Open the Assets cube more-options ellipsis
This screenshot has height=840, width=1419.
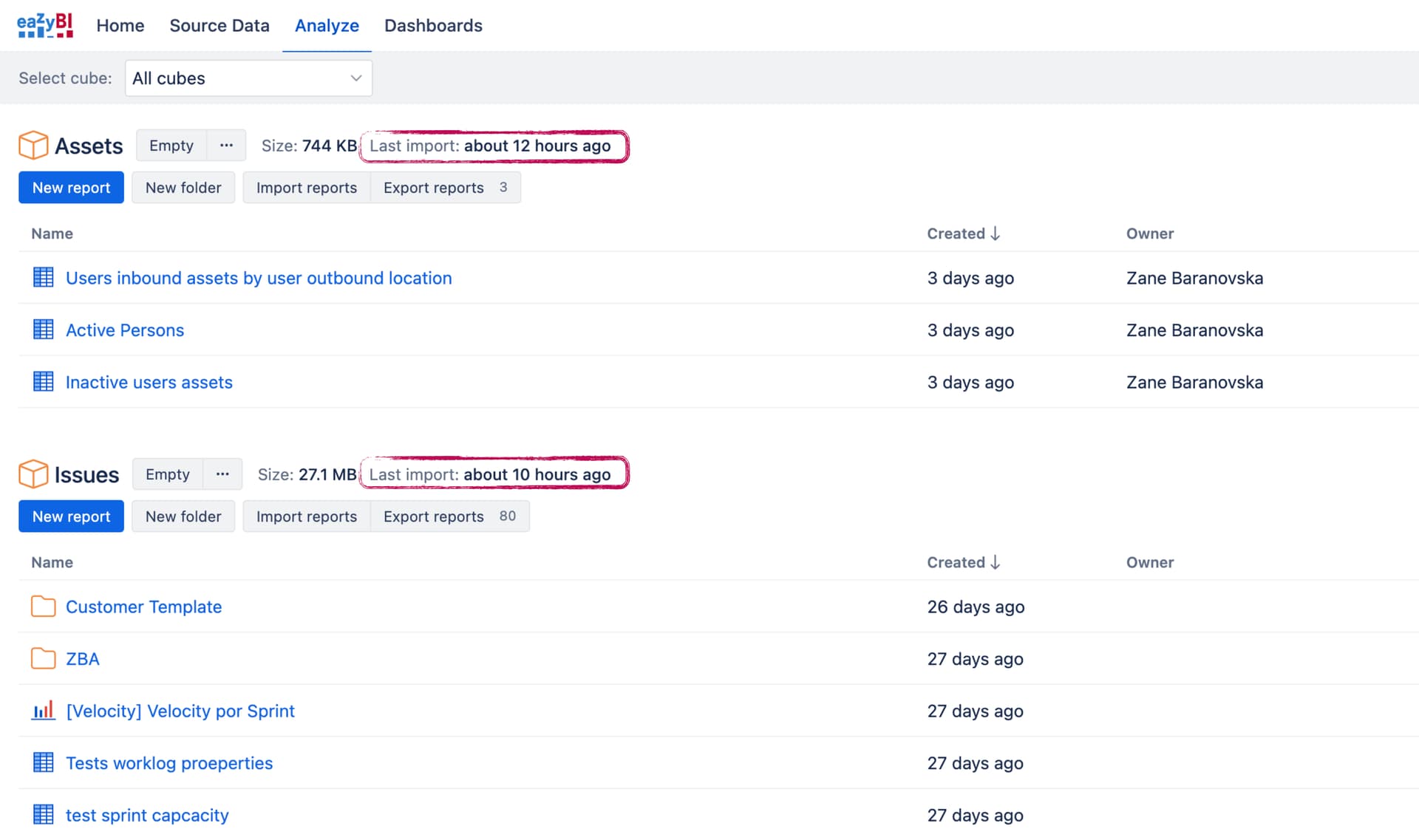click(226, 146)
